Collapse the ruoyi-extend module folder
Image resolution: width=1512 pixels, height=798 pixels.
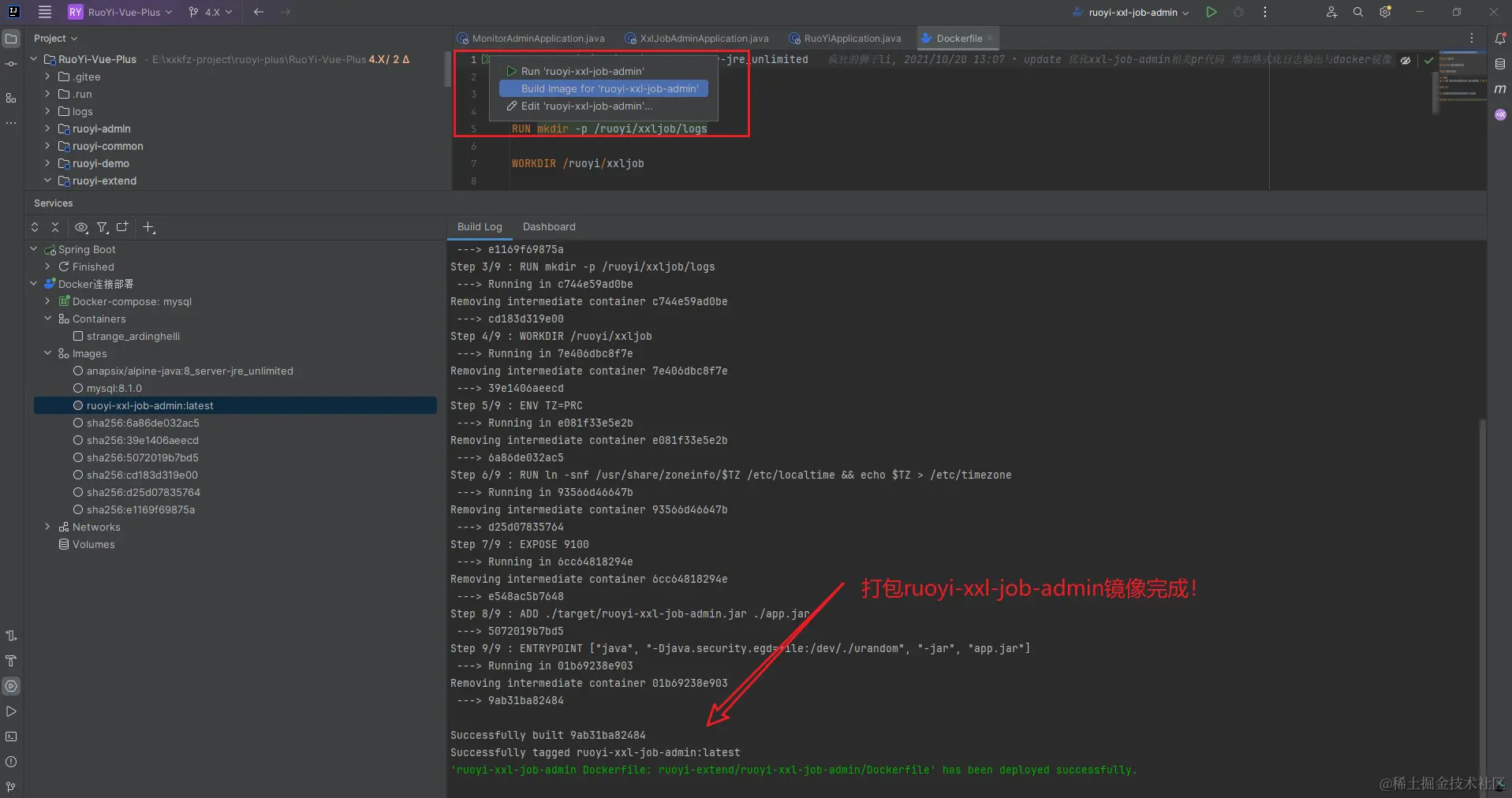47,181
